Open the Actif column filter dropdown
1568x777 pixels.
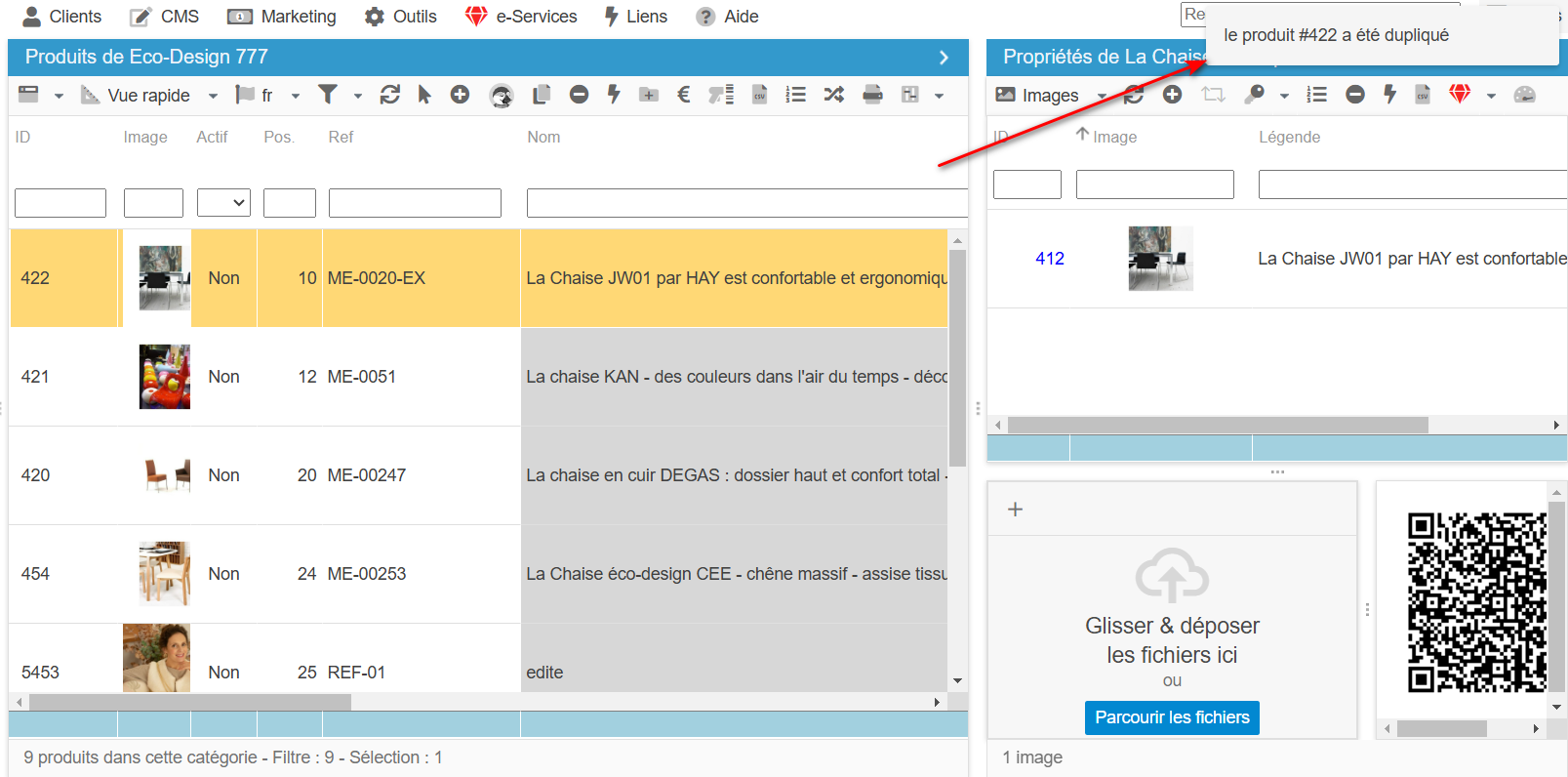coord(223,203)
